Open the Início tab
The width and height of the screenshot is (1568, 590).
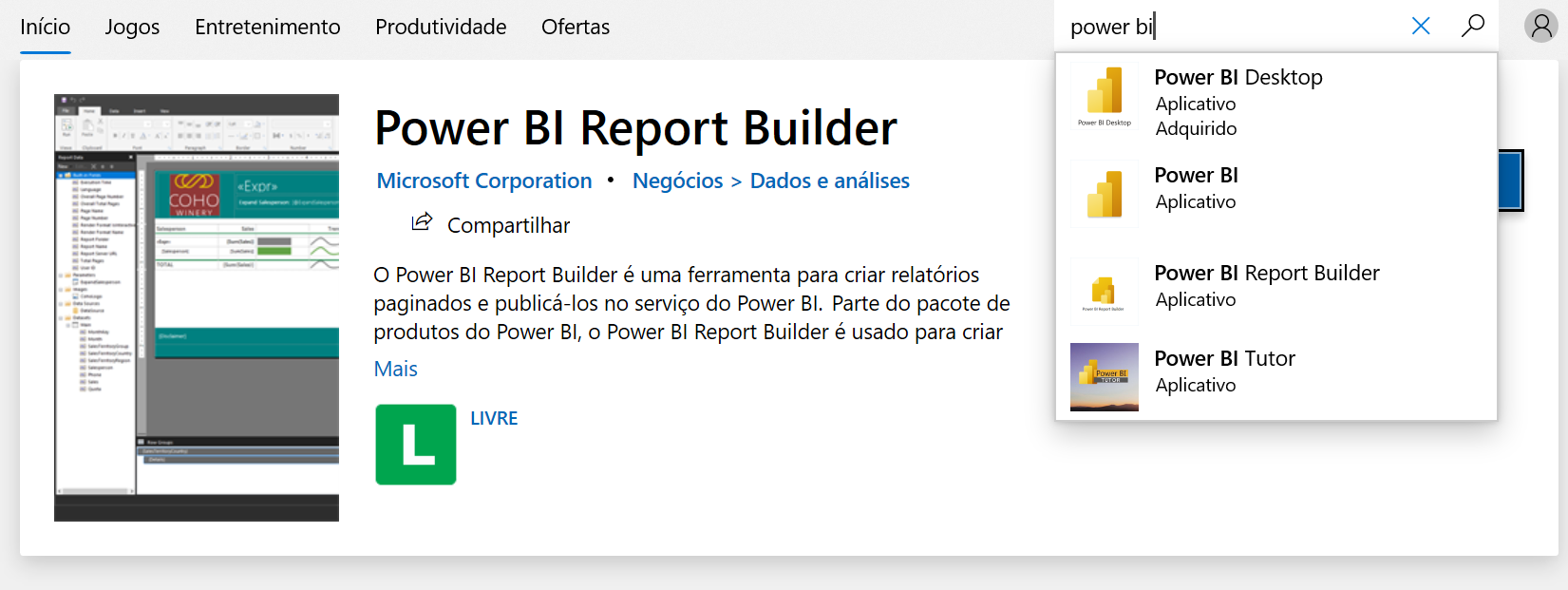point(46,27)
